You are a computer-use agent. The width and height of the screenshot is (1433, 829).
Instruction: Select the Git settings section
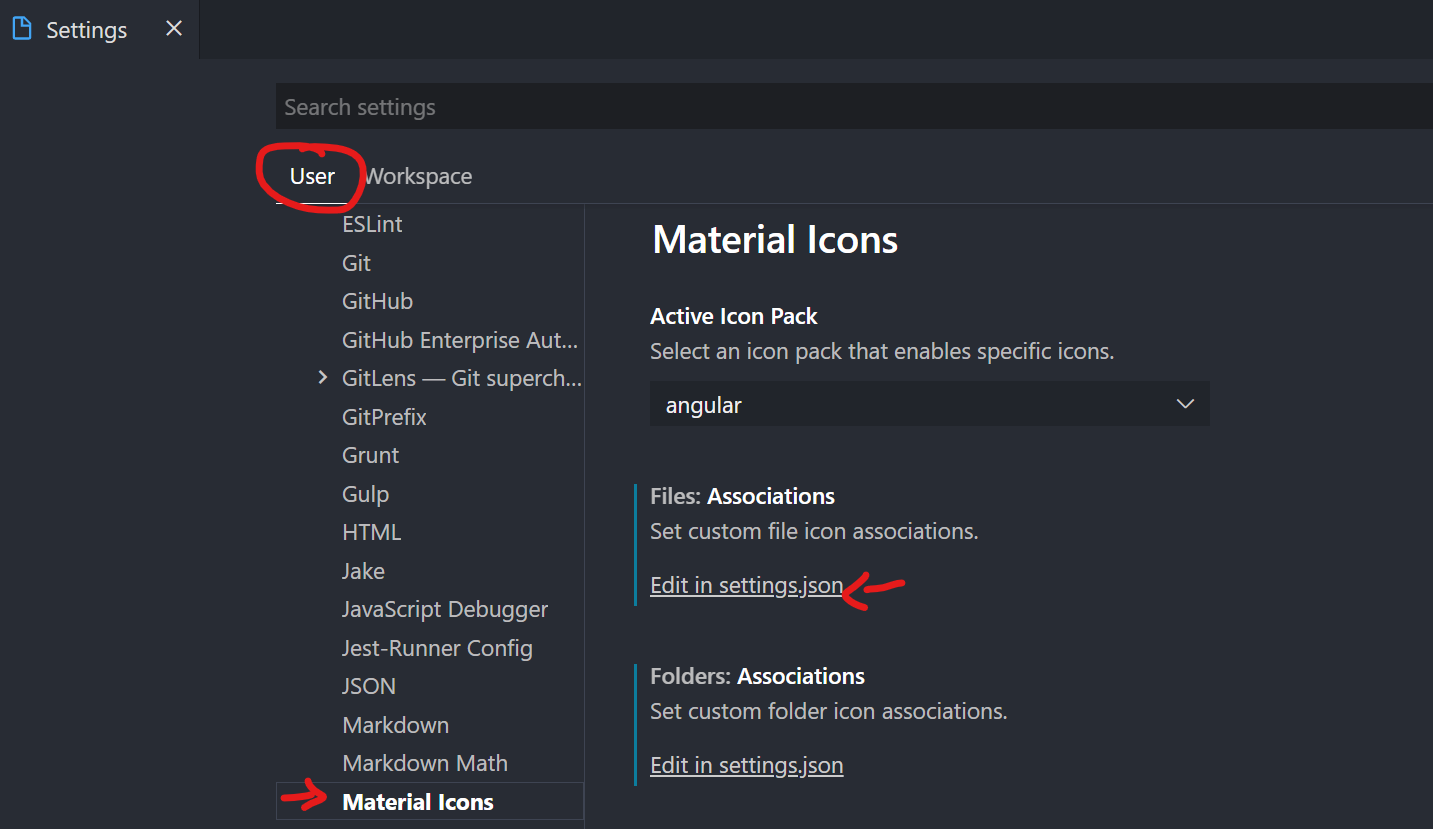(355, 262)
